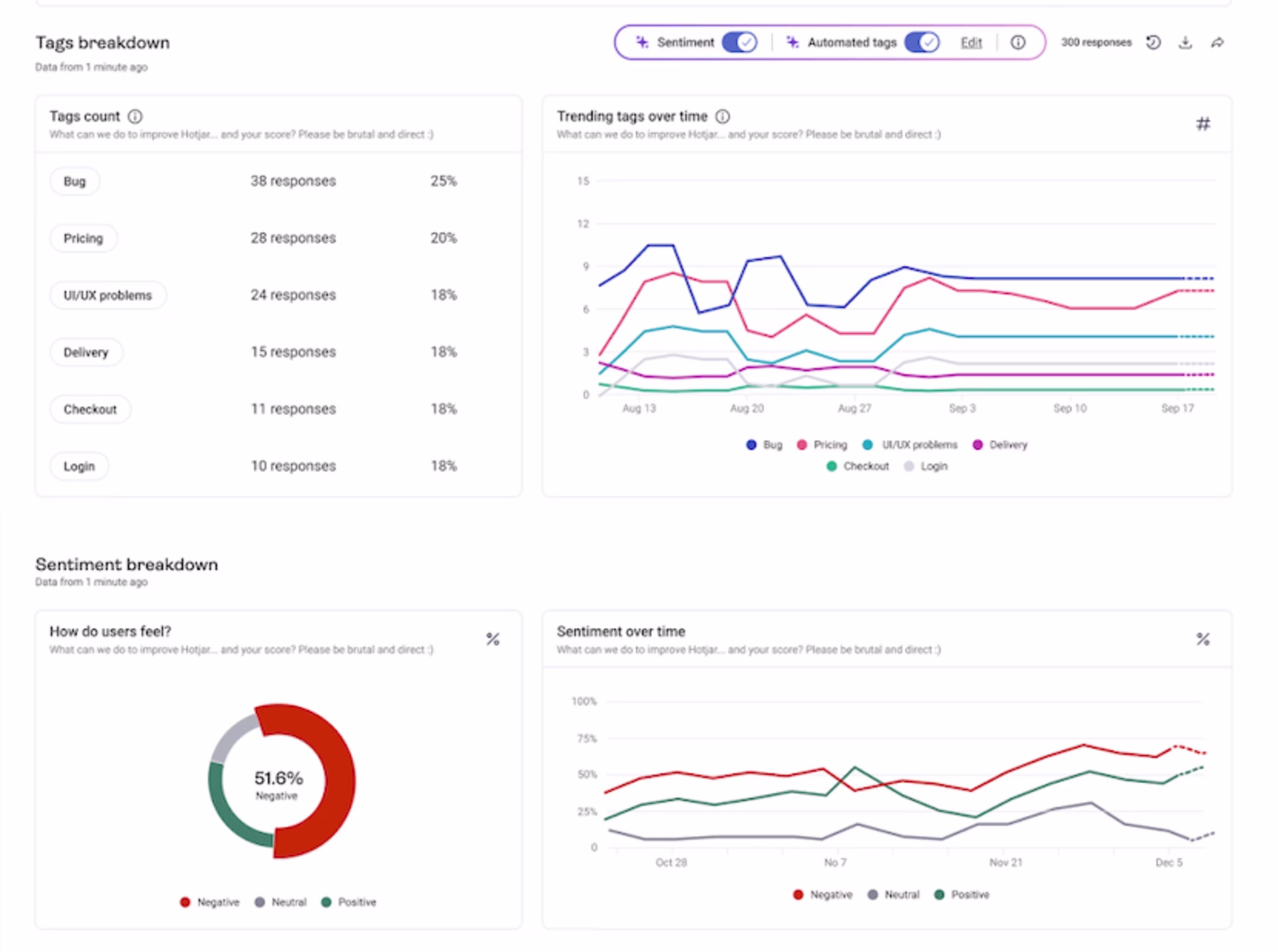The image size is (1278, 952).
Task: Click the Checkout tag chip
Action: (x=90, y=409)
